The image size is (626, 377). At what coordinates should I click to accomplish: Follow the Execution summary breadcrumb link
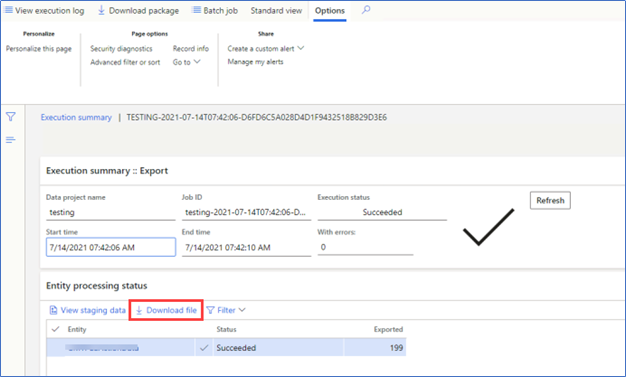[x=76, y=117]
